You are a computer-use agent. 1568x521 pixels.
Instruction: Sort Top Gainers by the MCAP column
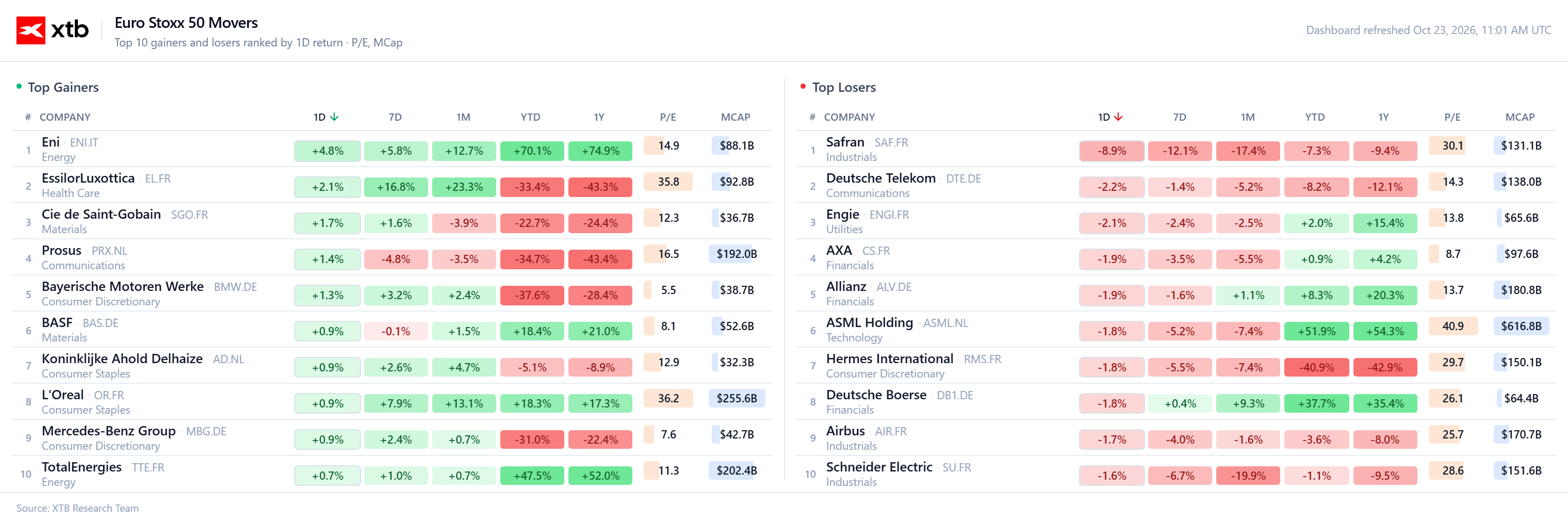tap(736, 117)
